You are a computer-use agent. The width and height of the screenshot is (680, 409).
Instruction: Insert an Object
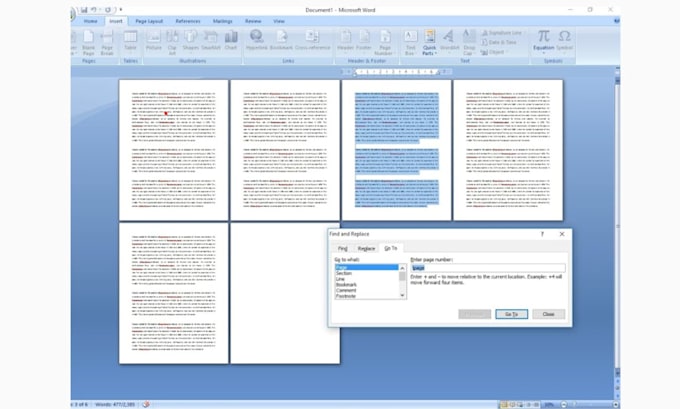pyautogui.click(x=493, y=52)
